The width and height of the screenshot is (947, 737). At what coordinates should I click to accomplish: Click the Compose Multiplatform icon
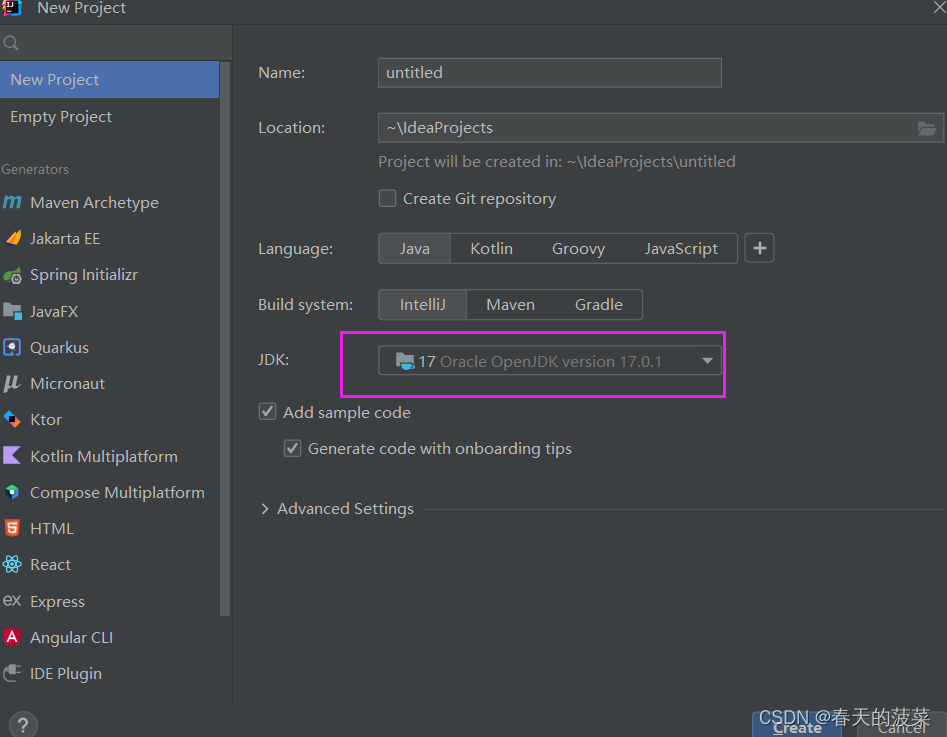(x=12, y=492)
